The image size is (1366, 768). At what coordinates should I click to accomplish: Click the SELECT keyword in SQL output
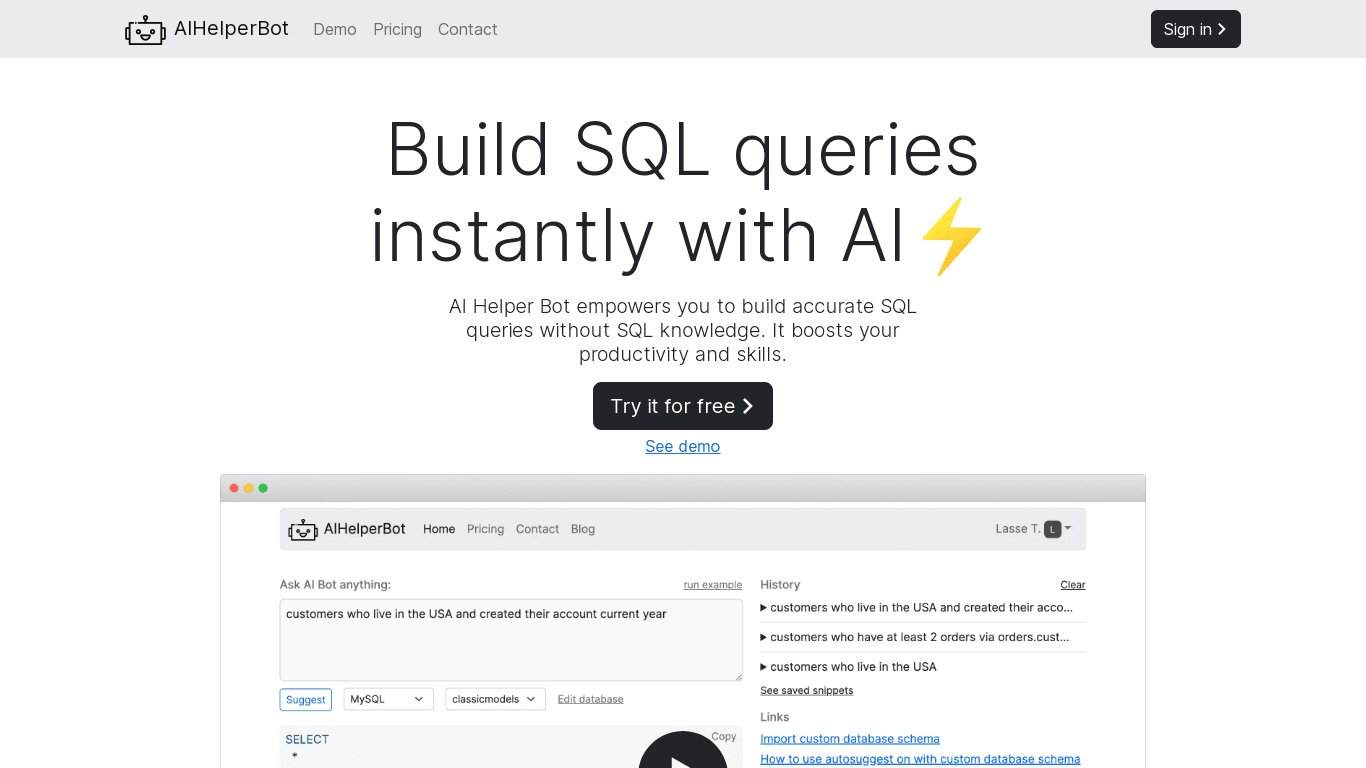307,740
